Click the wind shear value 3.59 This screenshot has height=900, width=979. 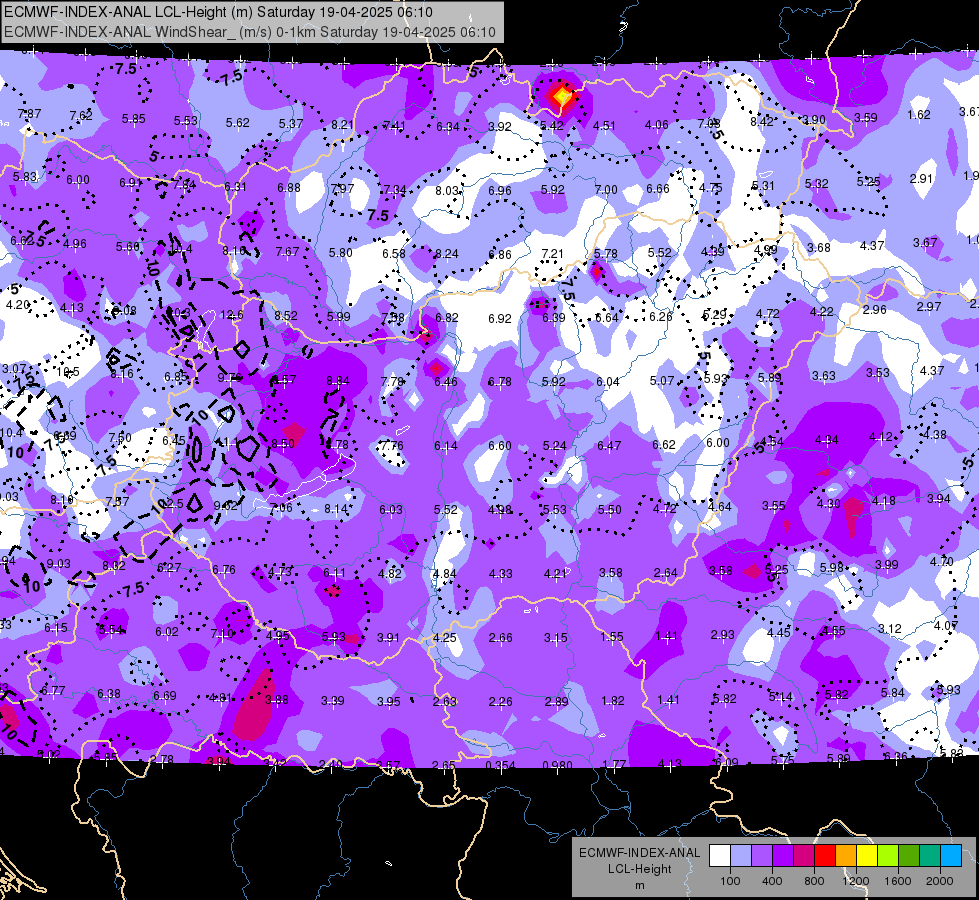click(865, 117)
